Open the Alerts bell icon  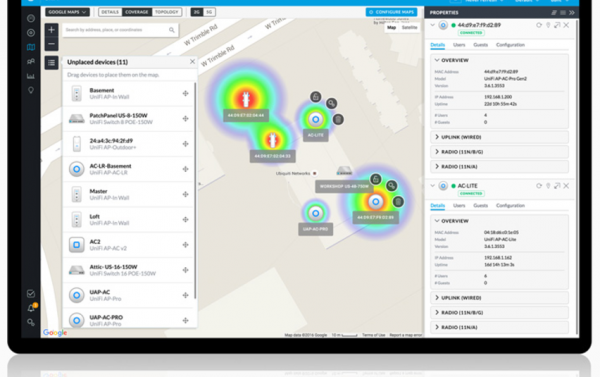point(31,308)
